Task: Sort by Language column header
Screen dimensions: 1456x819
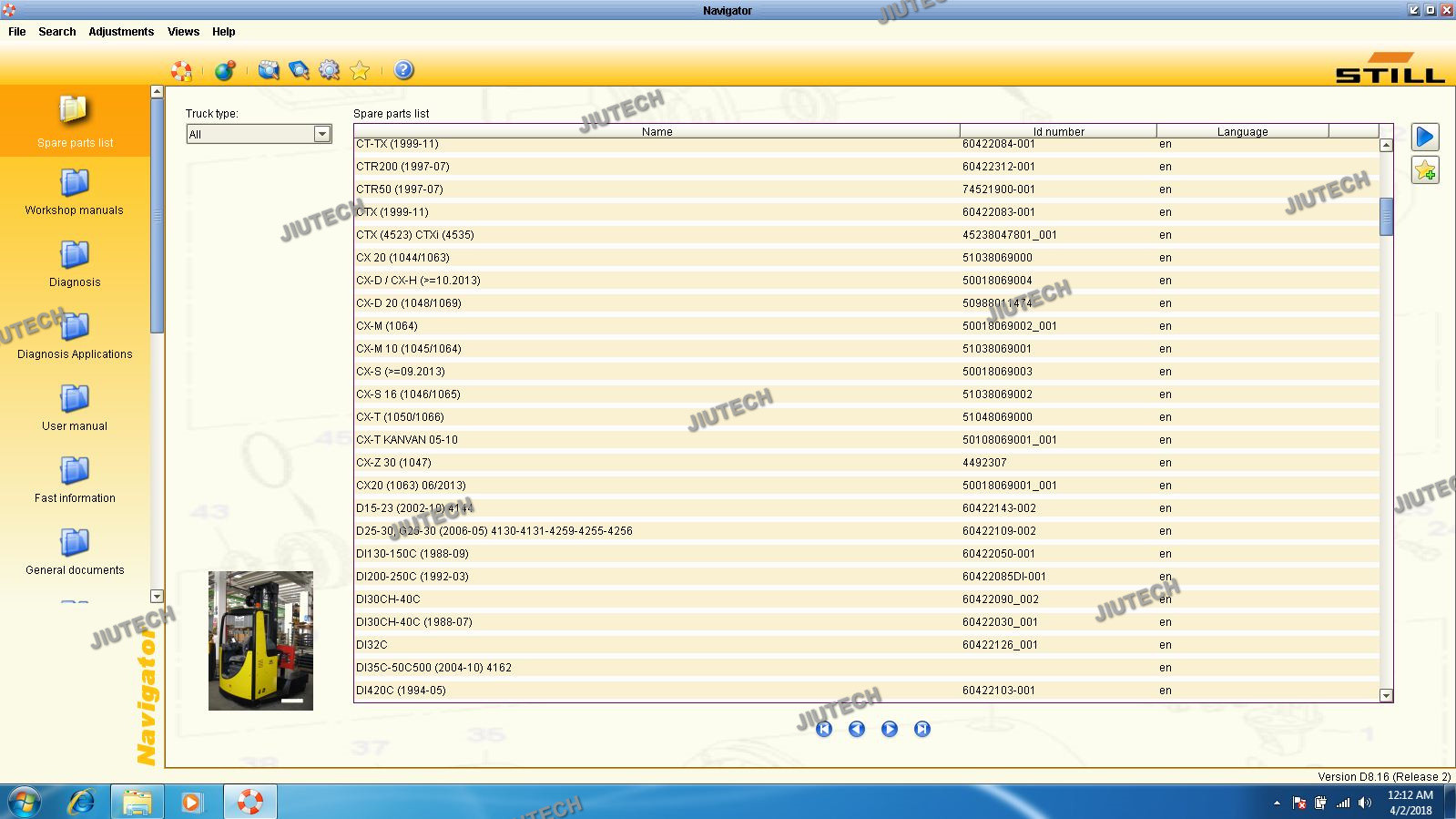Action: (1242, 131)
